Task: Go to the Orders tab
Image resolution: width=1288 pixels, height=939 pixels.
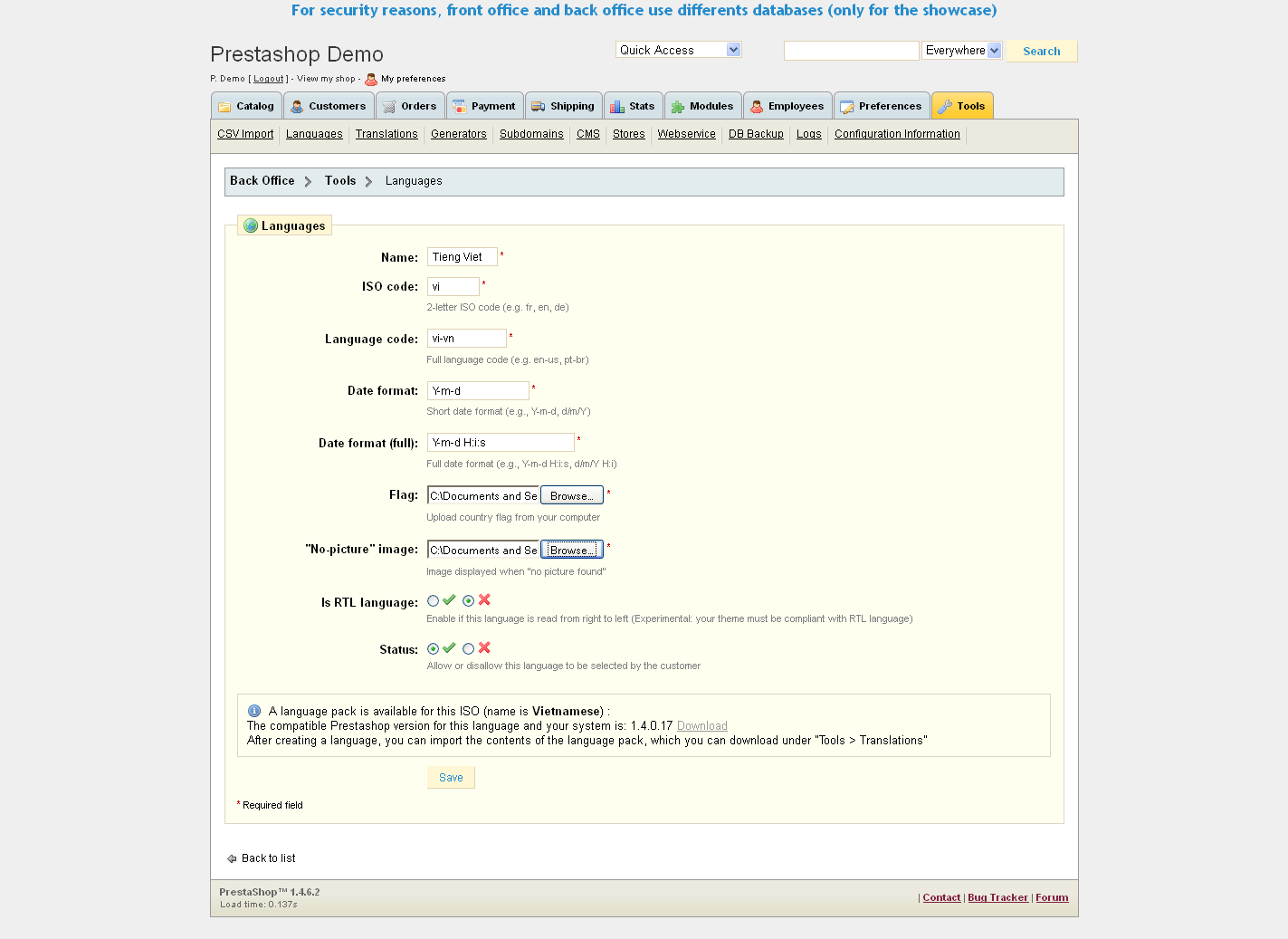Action: (x=410, y=106)
